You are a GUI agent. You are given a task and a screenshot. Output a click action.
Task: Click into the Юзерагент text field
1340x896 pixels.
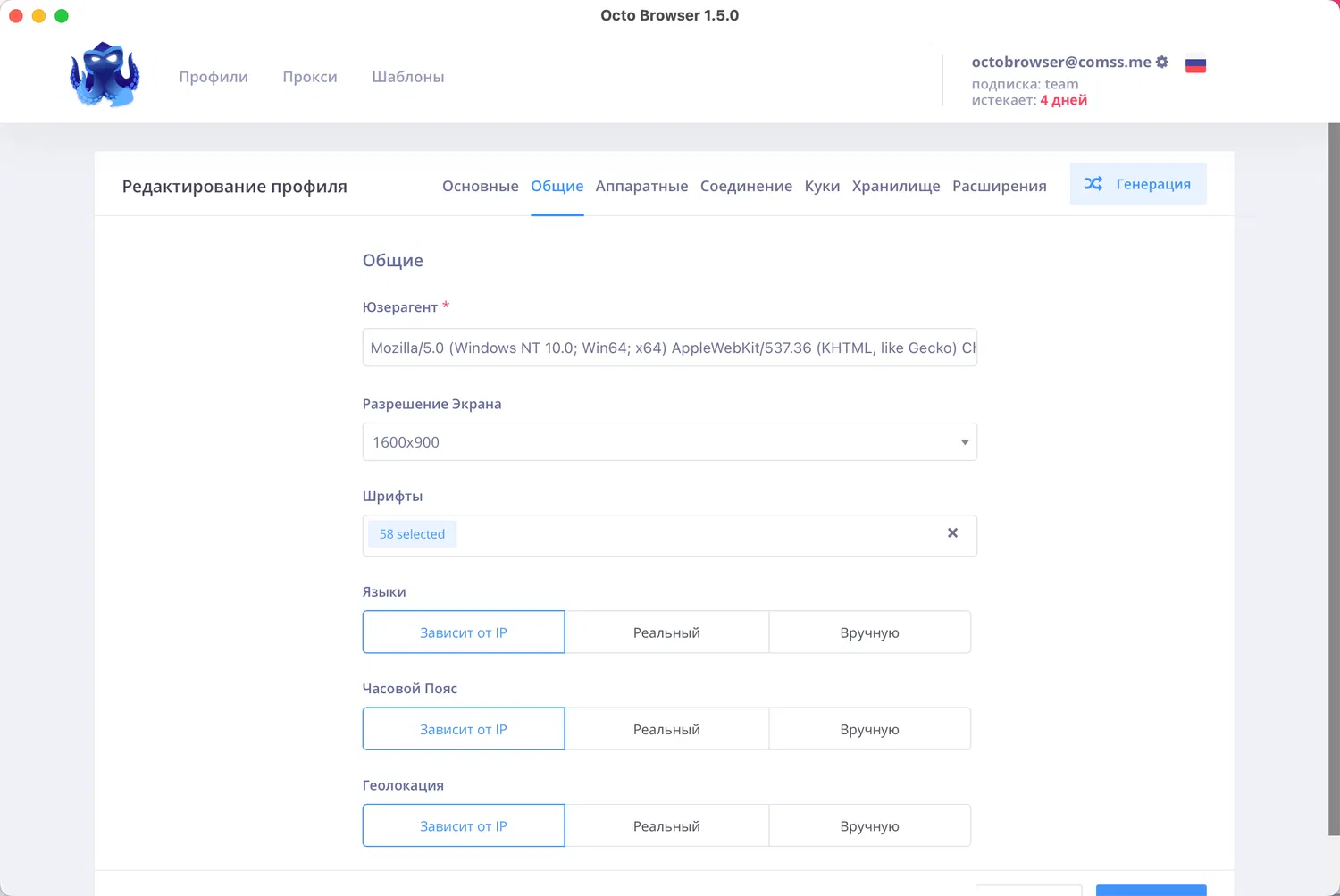tap(669, 348)
